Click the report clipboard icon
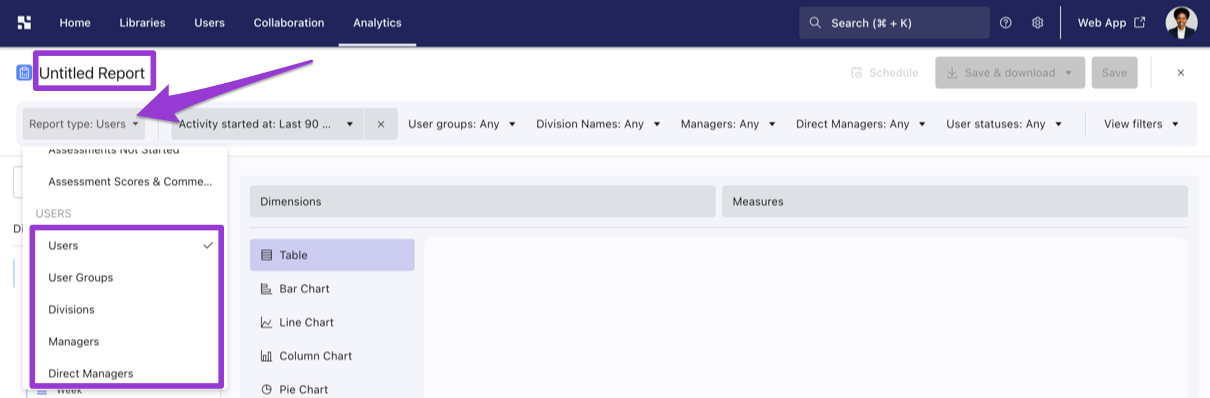 coord(24,73)
